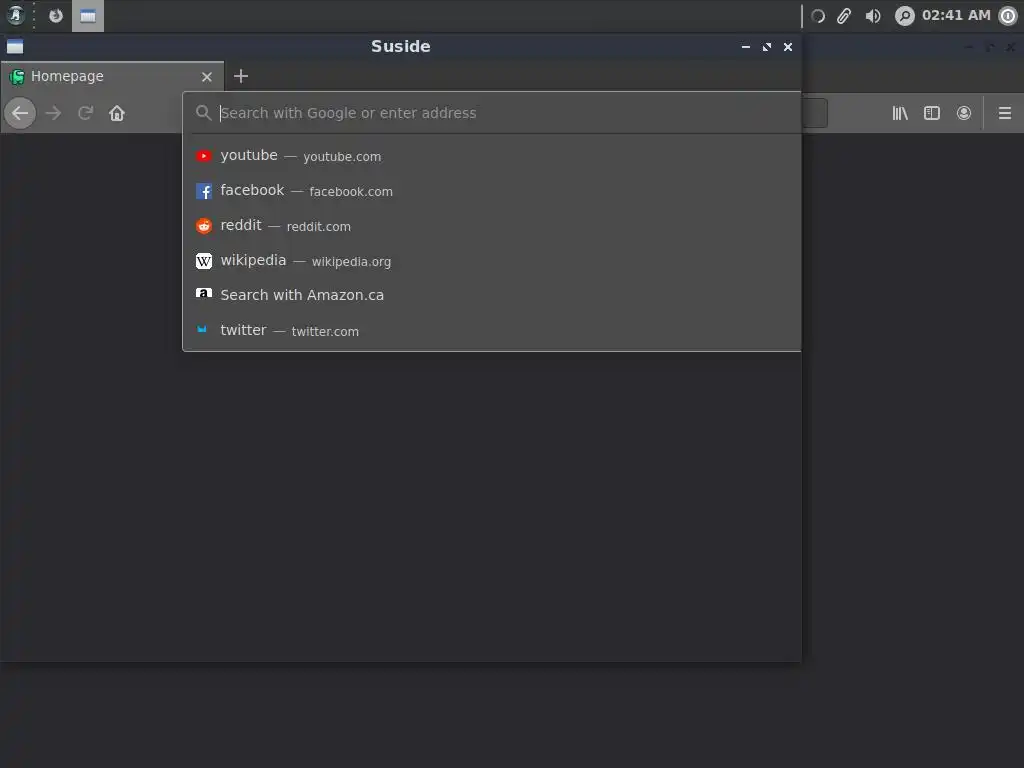Focus the Search with Google address field

point(492,113)
